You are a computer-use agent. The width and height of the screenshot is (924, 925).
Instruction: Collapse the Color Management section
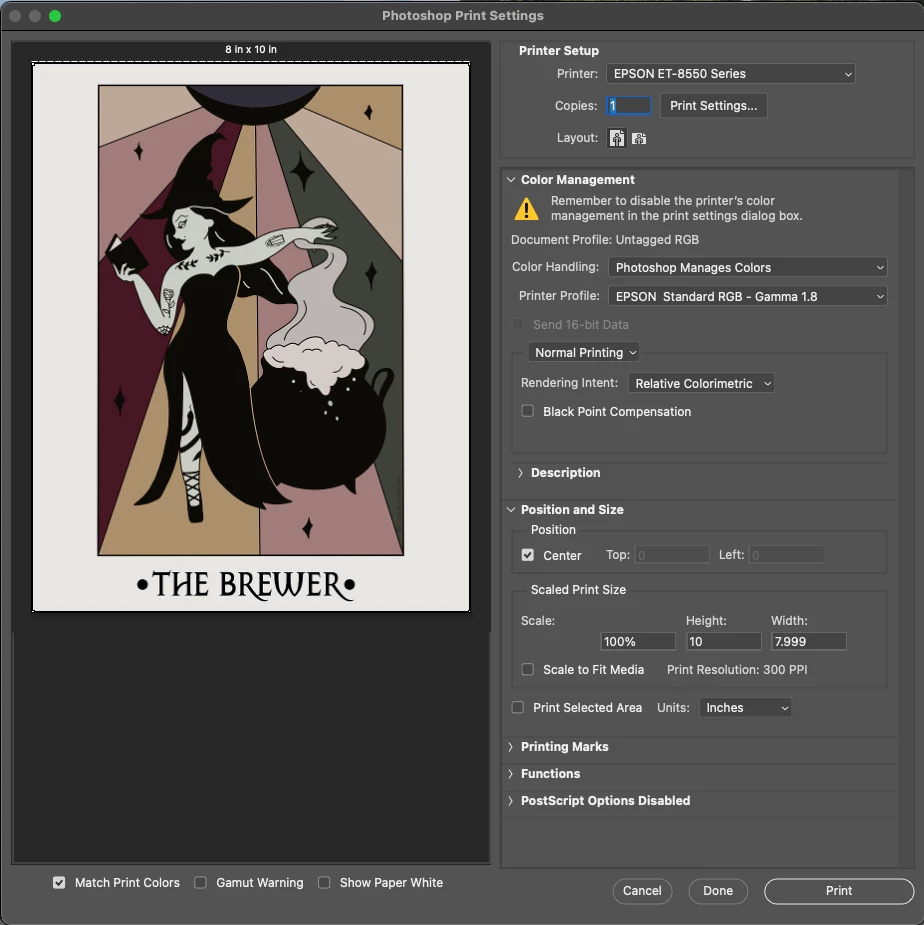[511, 179]
